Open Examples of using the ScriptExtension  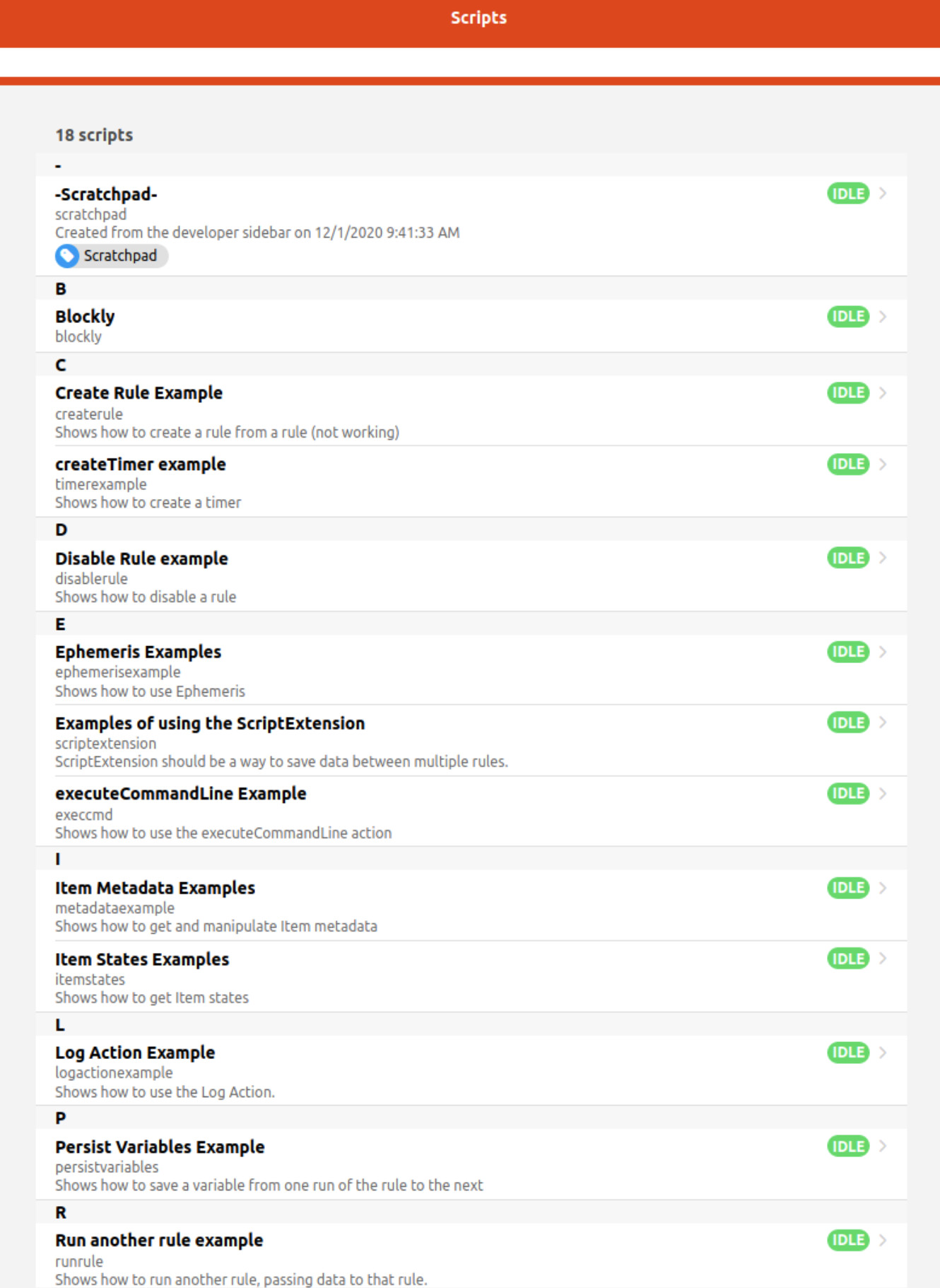coord(471,741)
